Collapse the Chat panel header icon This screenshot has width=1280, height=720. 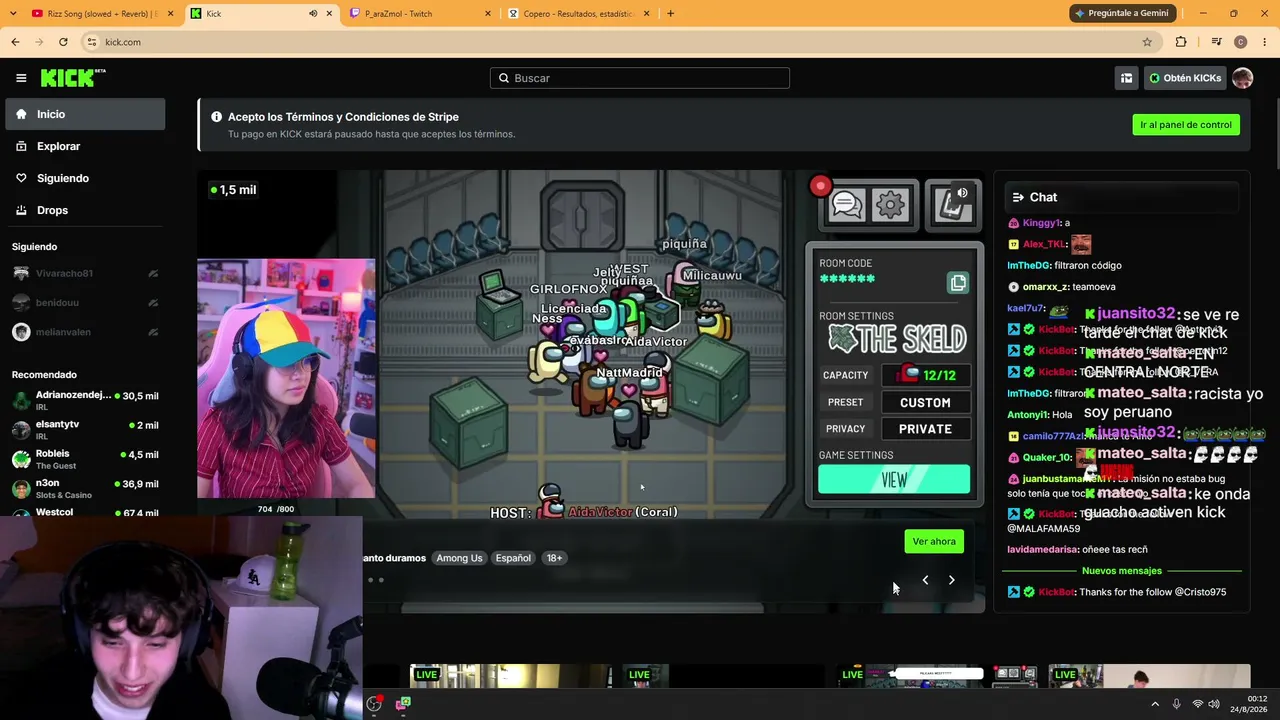pos(1018,197)
